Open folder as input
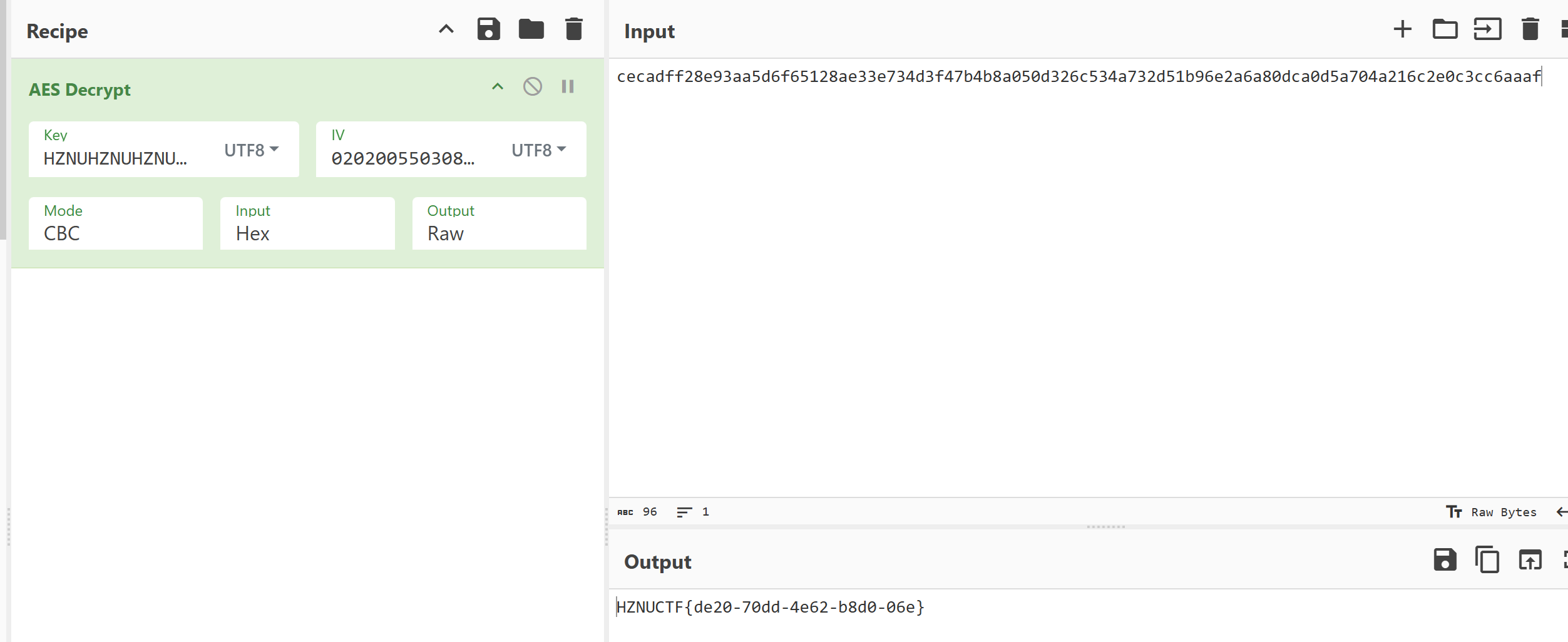The height and width of the screenshot is (642, 1568). click(1445, 29)
